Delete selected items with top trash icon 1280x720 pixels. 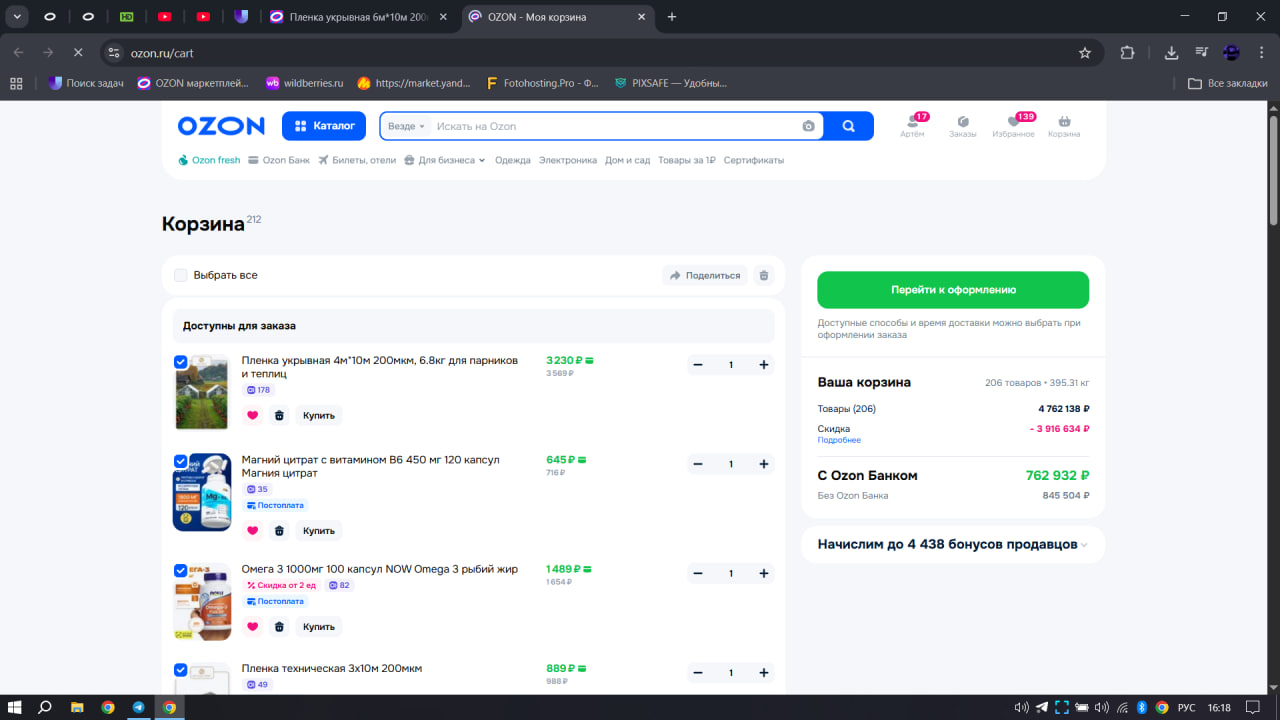pyautogui.click(x=764, y=275)
